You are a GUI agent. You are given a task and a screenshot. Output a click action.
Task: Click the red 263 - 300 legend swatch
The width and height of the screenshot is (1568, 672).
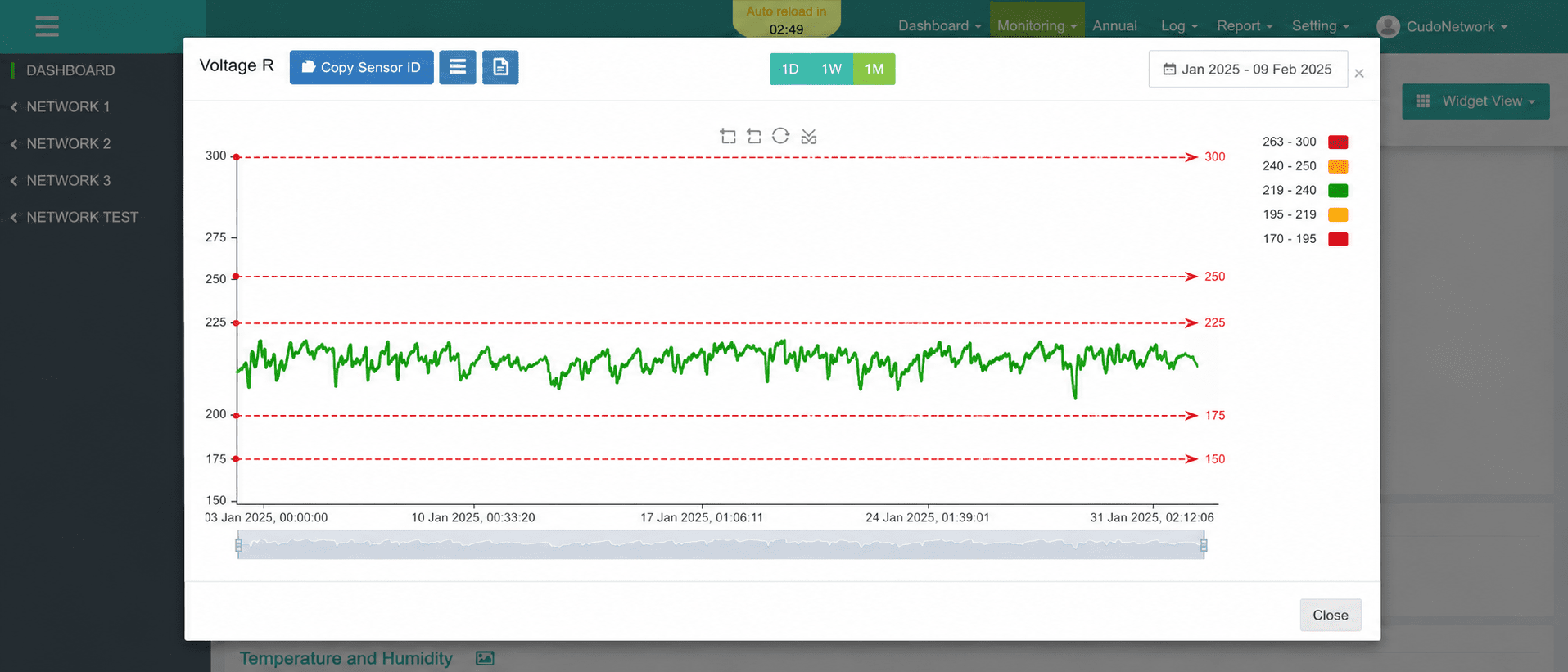[1338, 142]
